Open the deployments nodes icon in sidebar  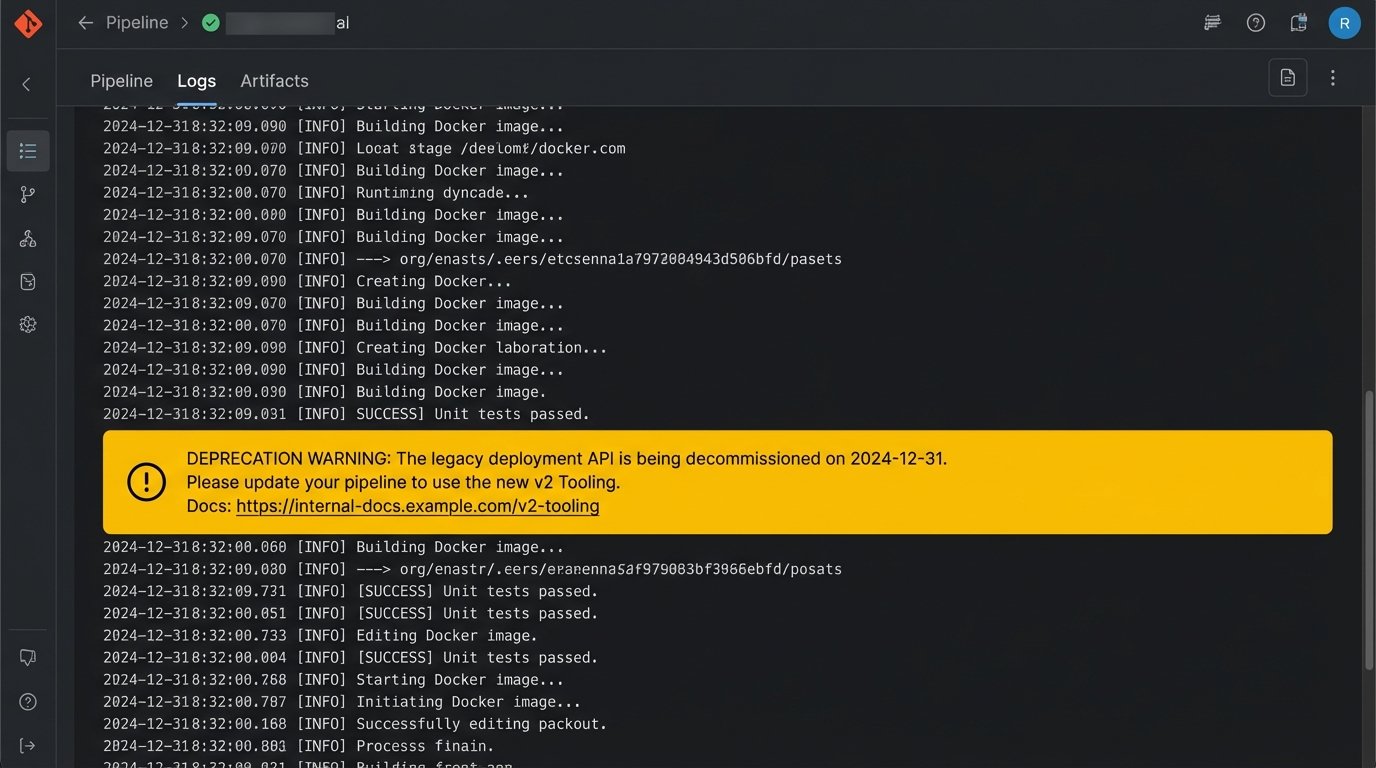[28, 239]
